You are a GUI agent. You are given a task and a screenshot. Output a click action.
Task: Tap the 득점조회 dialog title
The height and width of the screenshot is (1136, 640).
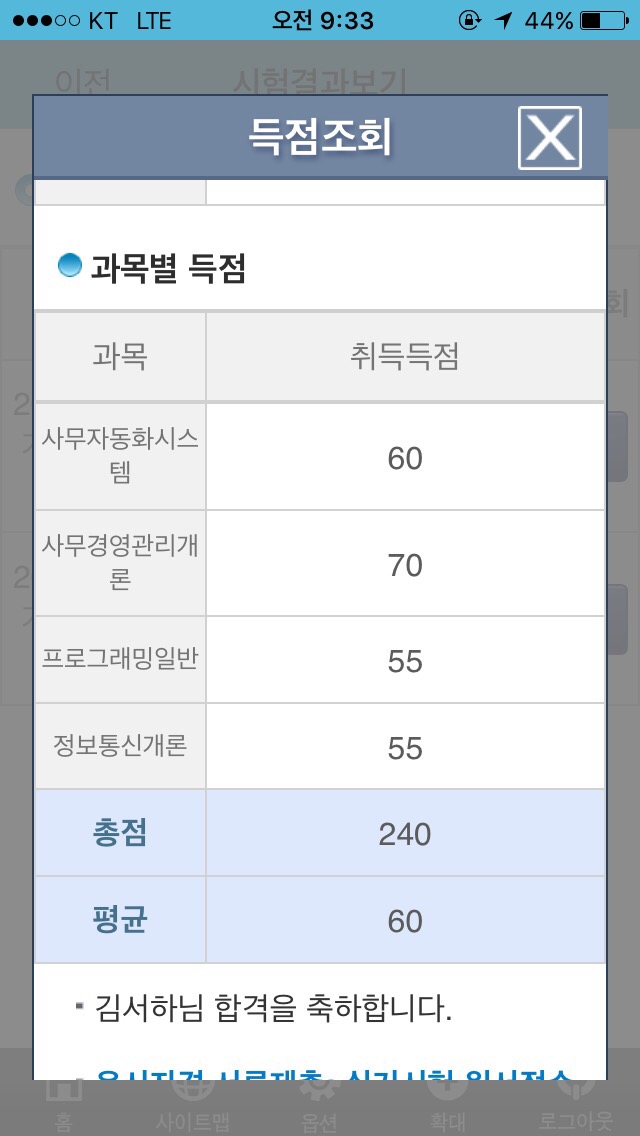[319, 137]
